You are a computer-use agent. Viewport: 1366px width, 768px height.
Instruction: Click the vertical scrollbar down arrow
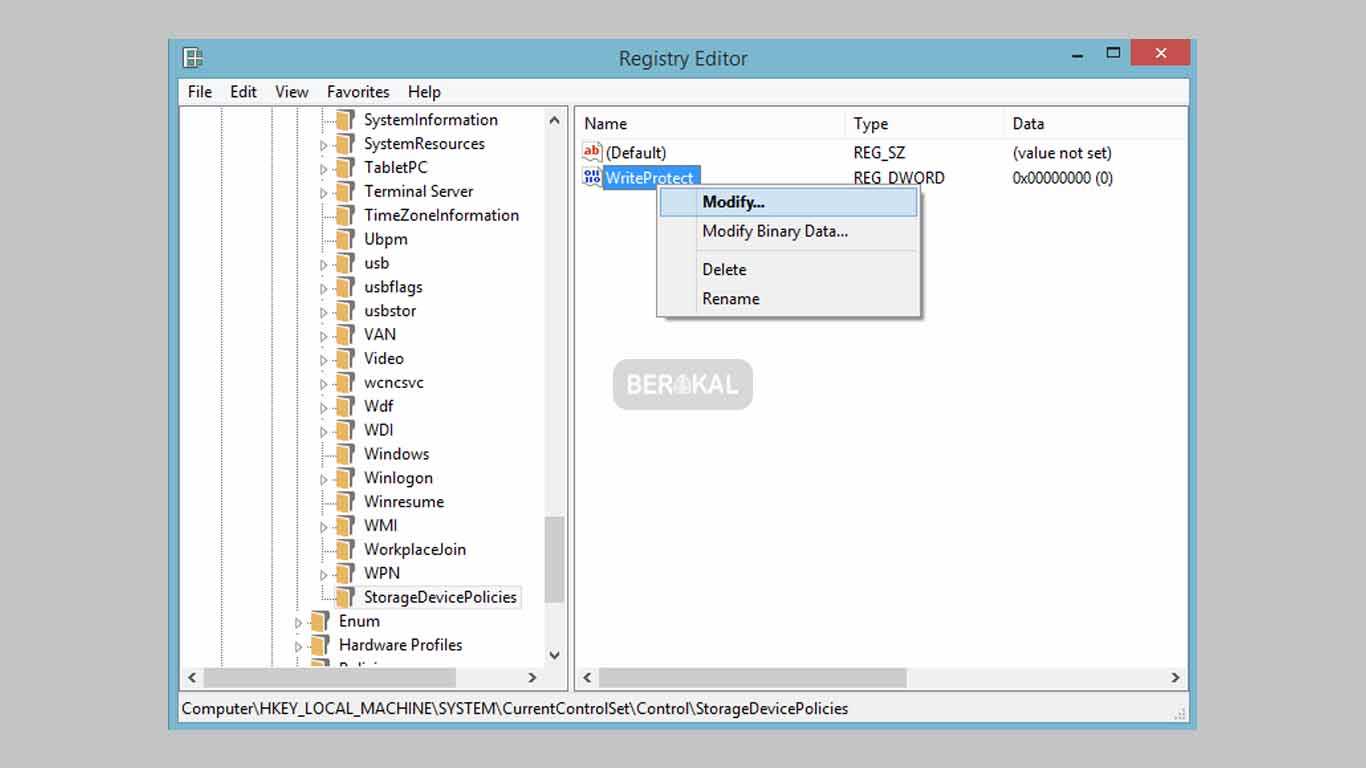click(x=555, y=655)
